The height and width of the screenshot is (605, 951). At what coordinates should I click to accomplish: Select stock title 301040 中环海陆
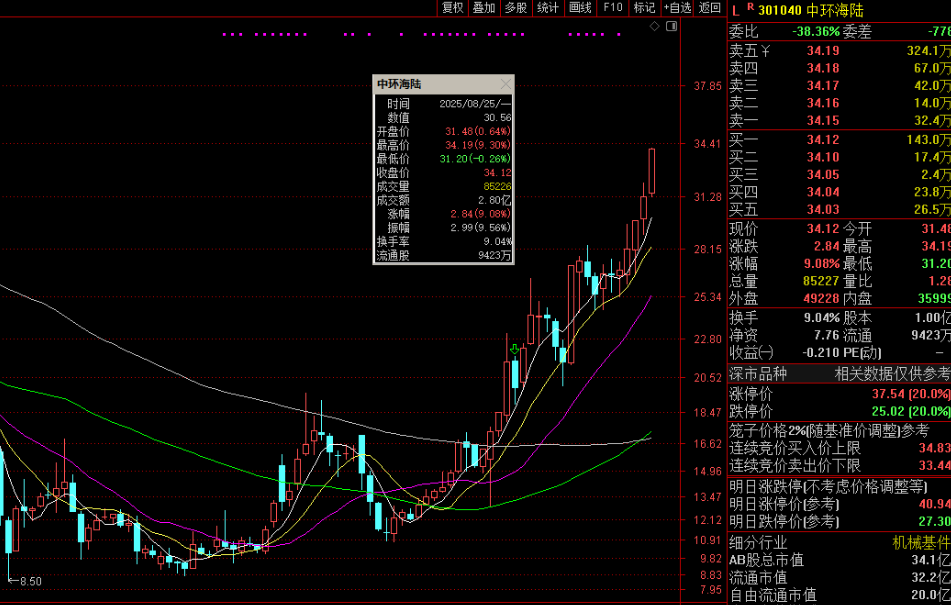coord(810,10)
